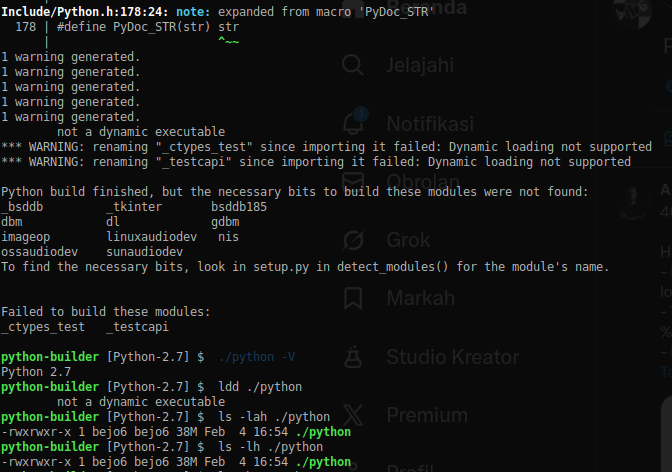Click the 'gdbm' module name
The height and width of the screenshot is (472, 672).
pos(225,222)
